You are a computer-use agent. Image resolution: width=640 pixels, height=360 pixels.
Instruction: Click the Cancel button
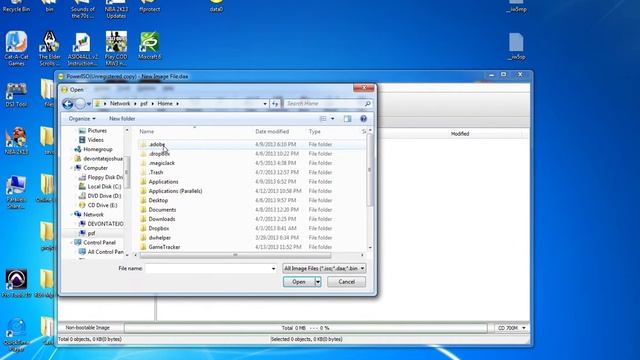(x=347, y=282)
